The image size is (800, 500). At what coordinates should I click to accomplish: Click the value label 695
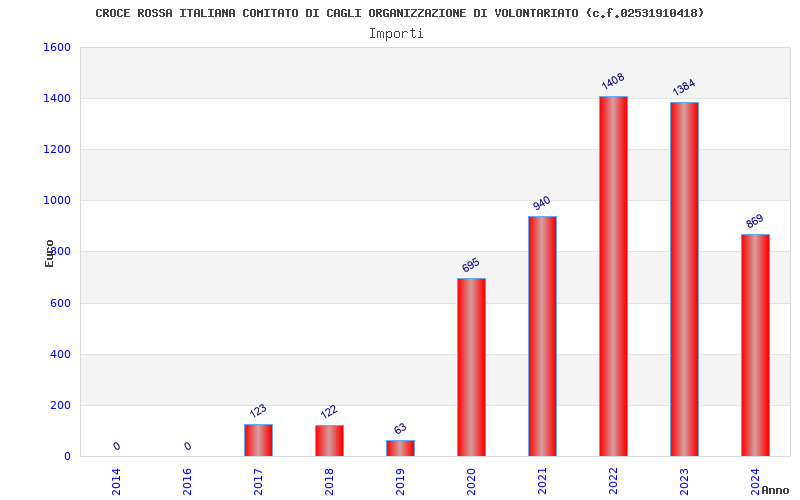(470, 265)
